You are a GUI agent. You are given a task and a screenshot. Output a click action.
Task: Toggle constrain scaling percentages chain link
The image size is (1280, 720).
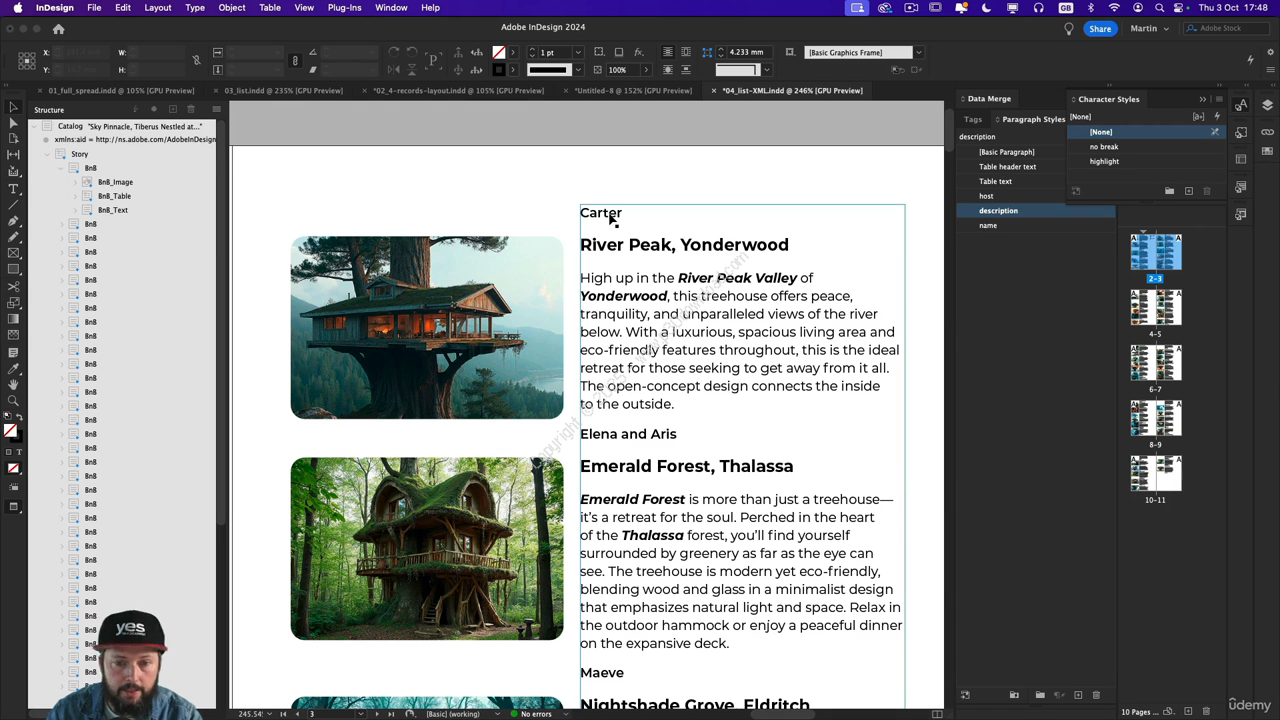click(x=294, y=61)
